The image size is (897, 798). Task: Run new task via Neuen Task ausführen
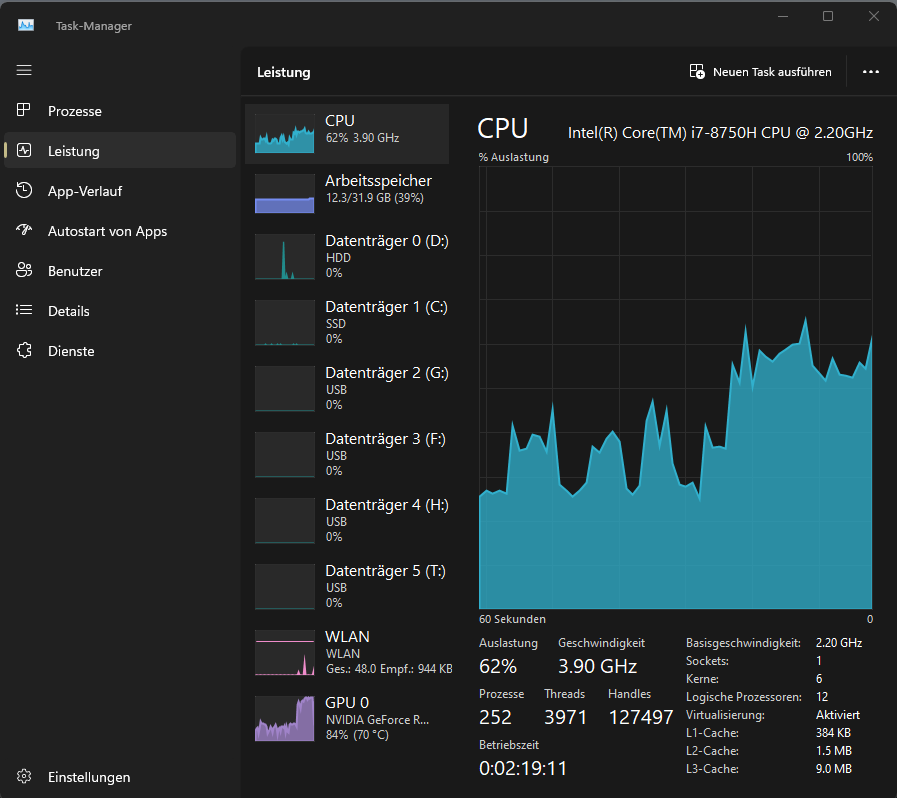coord(761,72)
